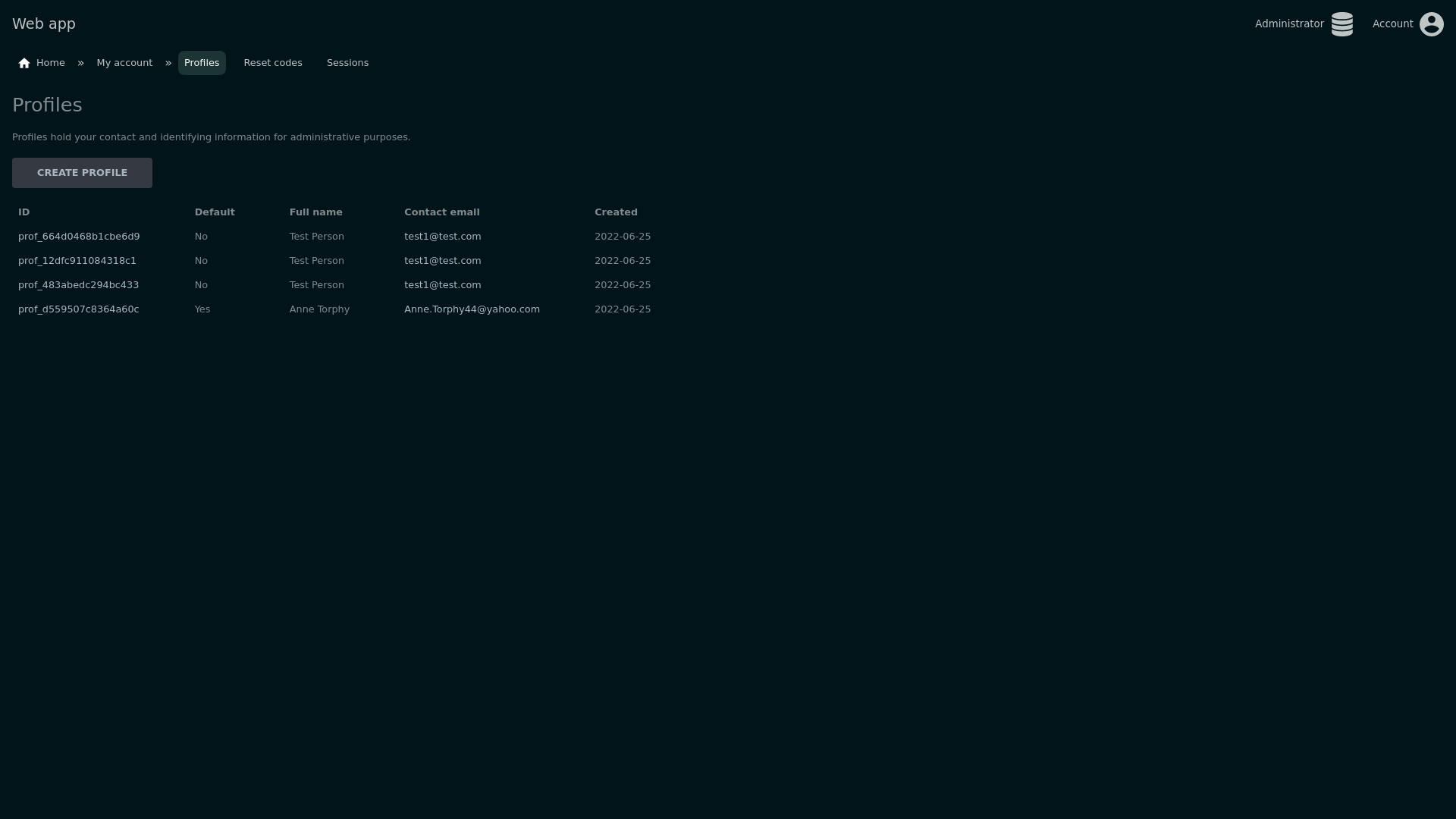This screenshot has width=1456, height=819.
Task: Switch to Reset codes tab
Action: point(273,63)
